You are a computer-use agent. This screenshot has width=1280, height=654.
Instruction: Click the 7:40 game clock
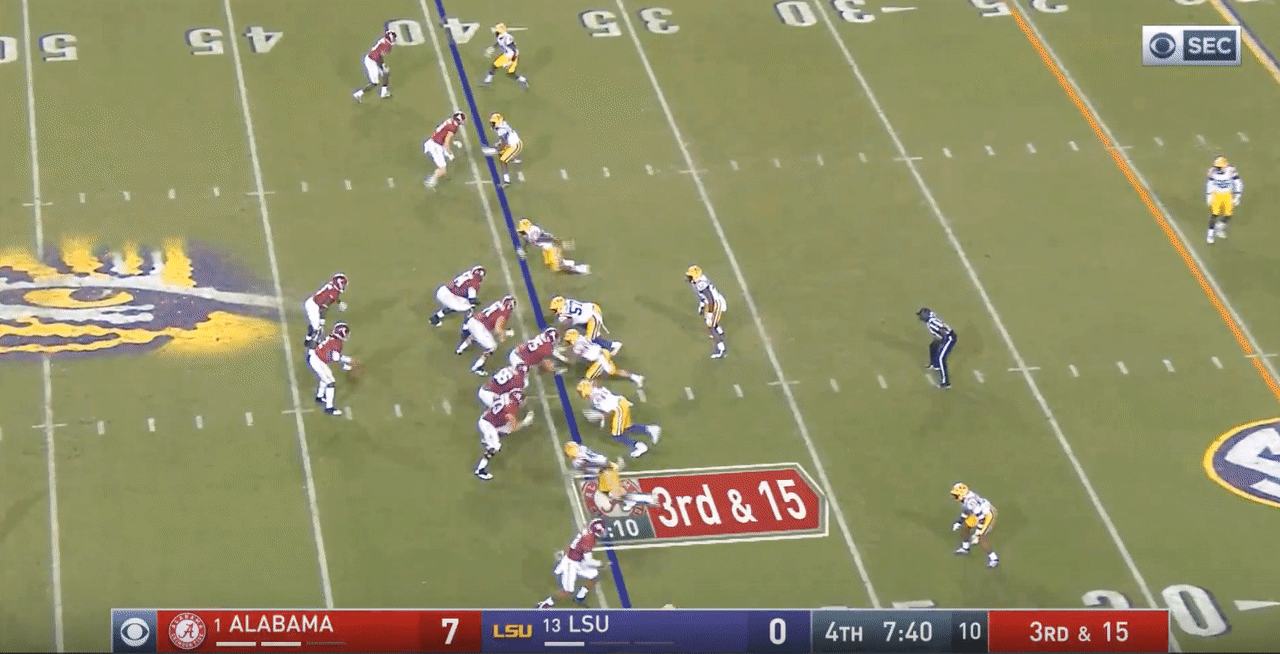907,632
